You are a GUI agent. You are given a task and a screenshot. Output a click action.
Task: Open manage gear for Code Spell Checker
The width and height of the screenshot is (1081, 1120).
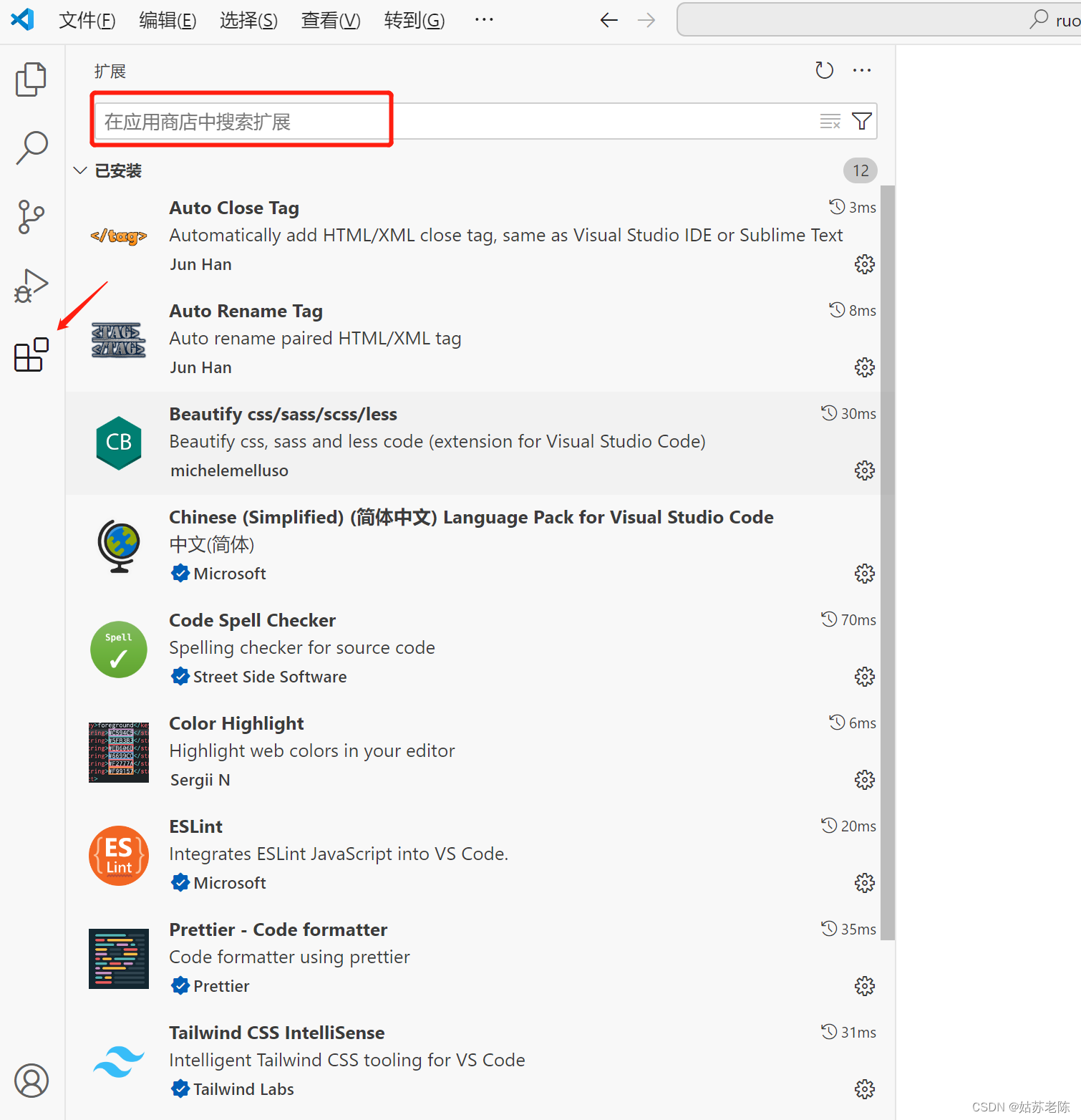tap(865, 677)
